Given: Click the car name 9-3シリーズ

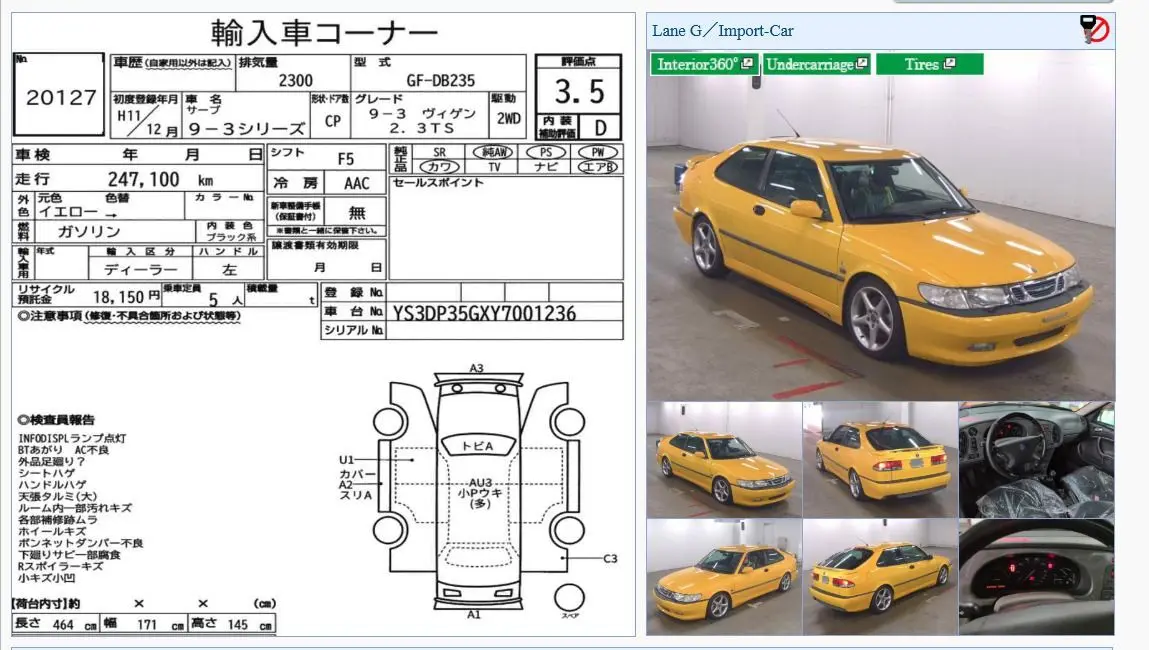Looking at the screenshot, I should [247, 129].
